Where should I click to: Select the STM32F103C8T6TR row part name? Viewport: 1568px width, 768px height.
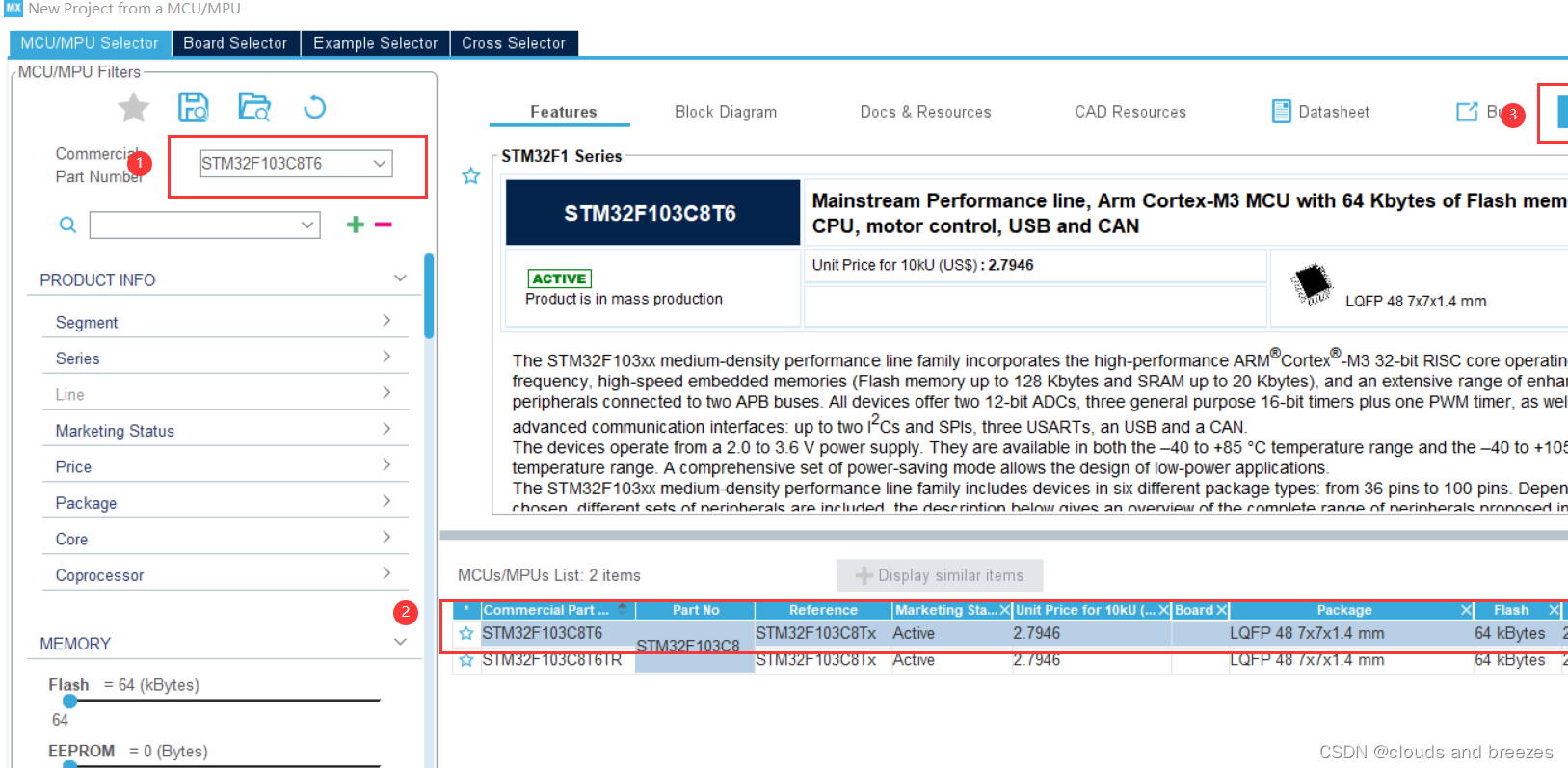[552, 660]
